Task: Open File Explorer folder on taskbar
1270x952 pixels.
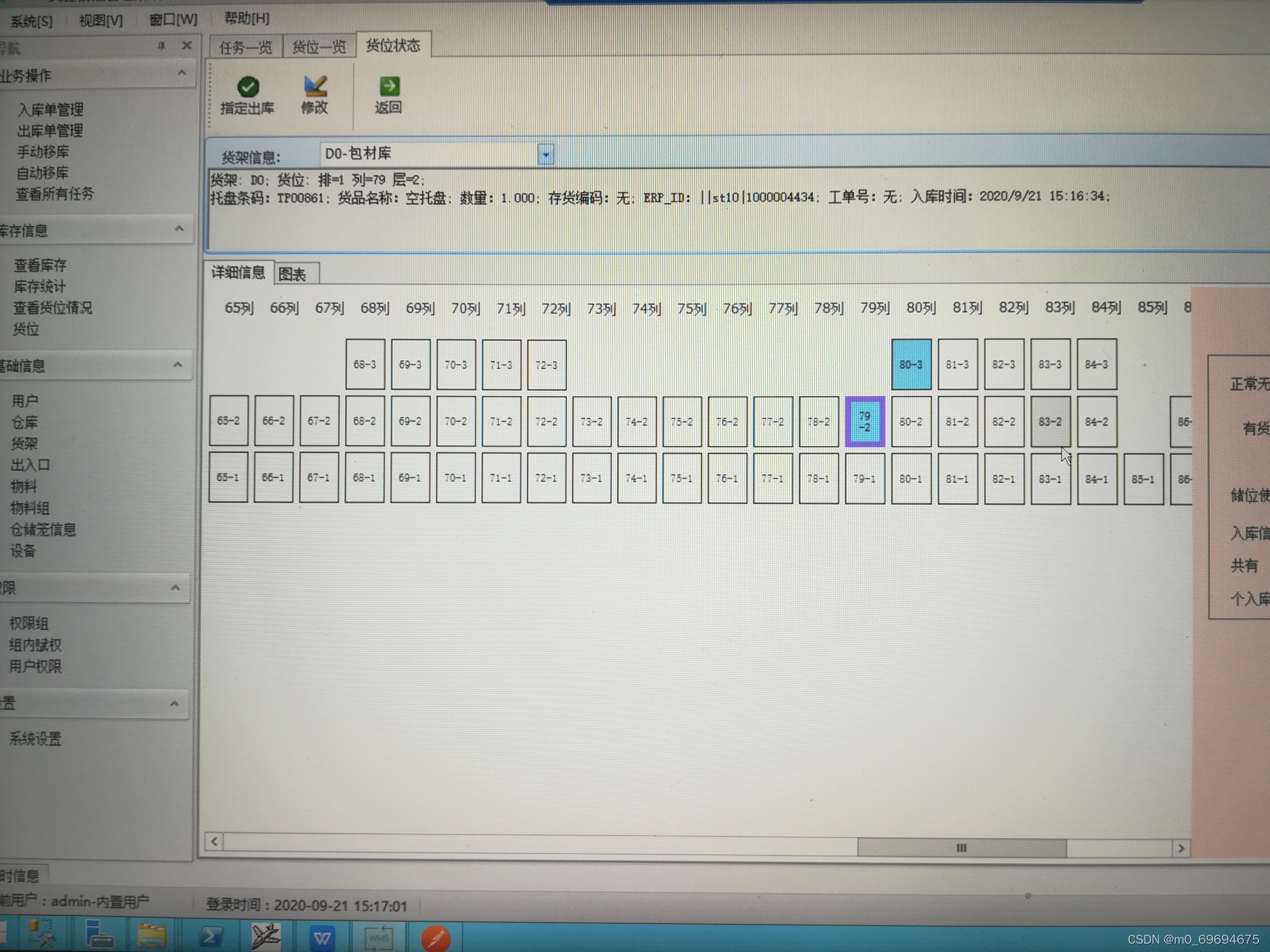Action: click(x=152, y=937)
